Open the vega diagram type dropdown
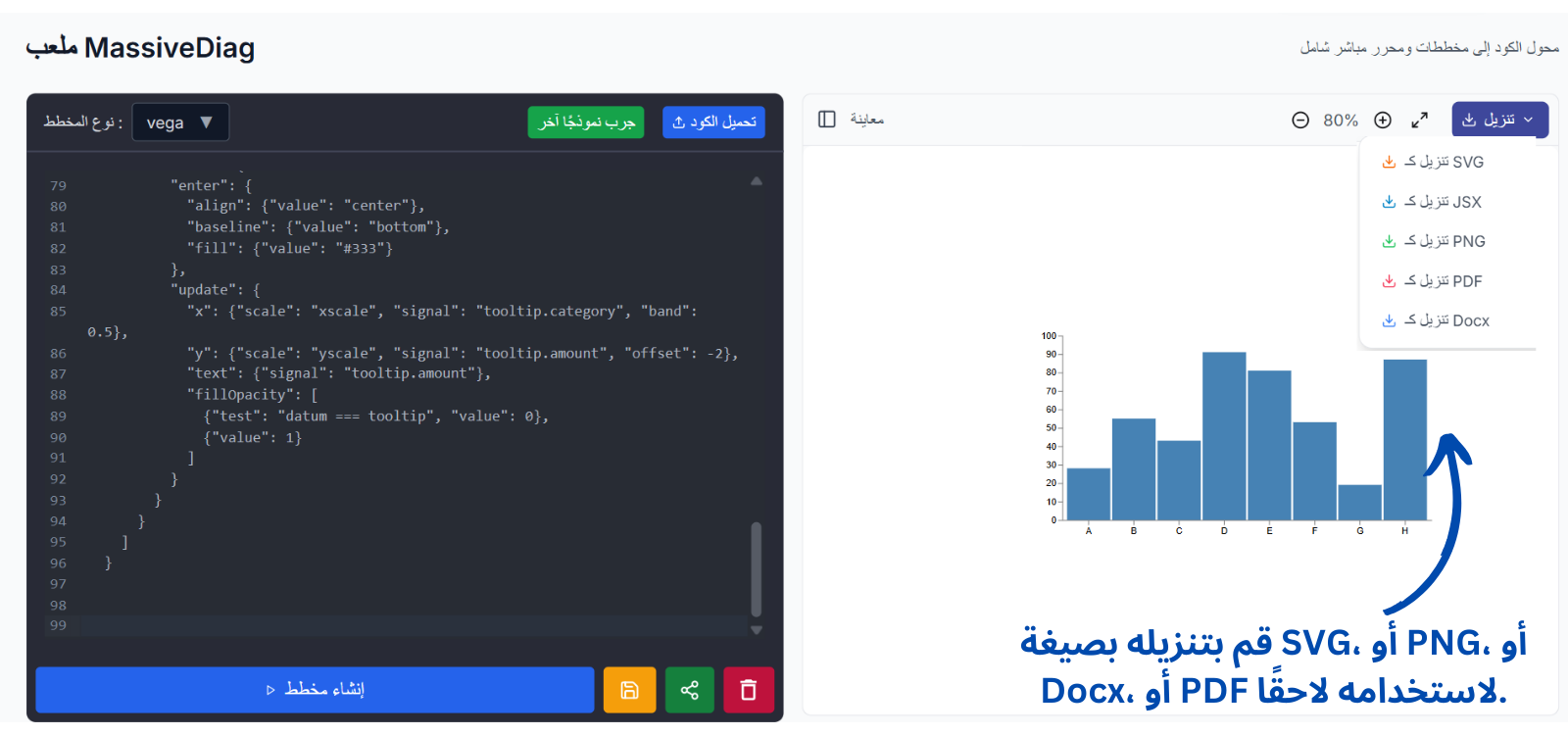The image size is (1568, 735). (180, 122)
